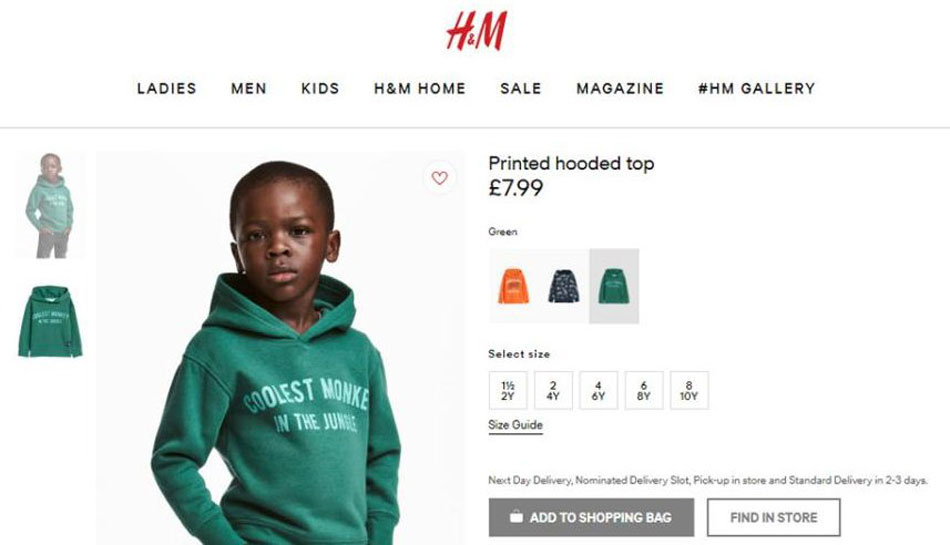
Task: Click Add to Shopping Bag button
Action: (591, 517)
